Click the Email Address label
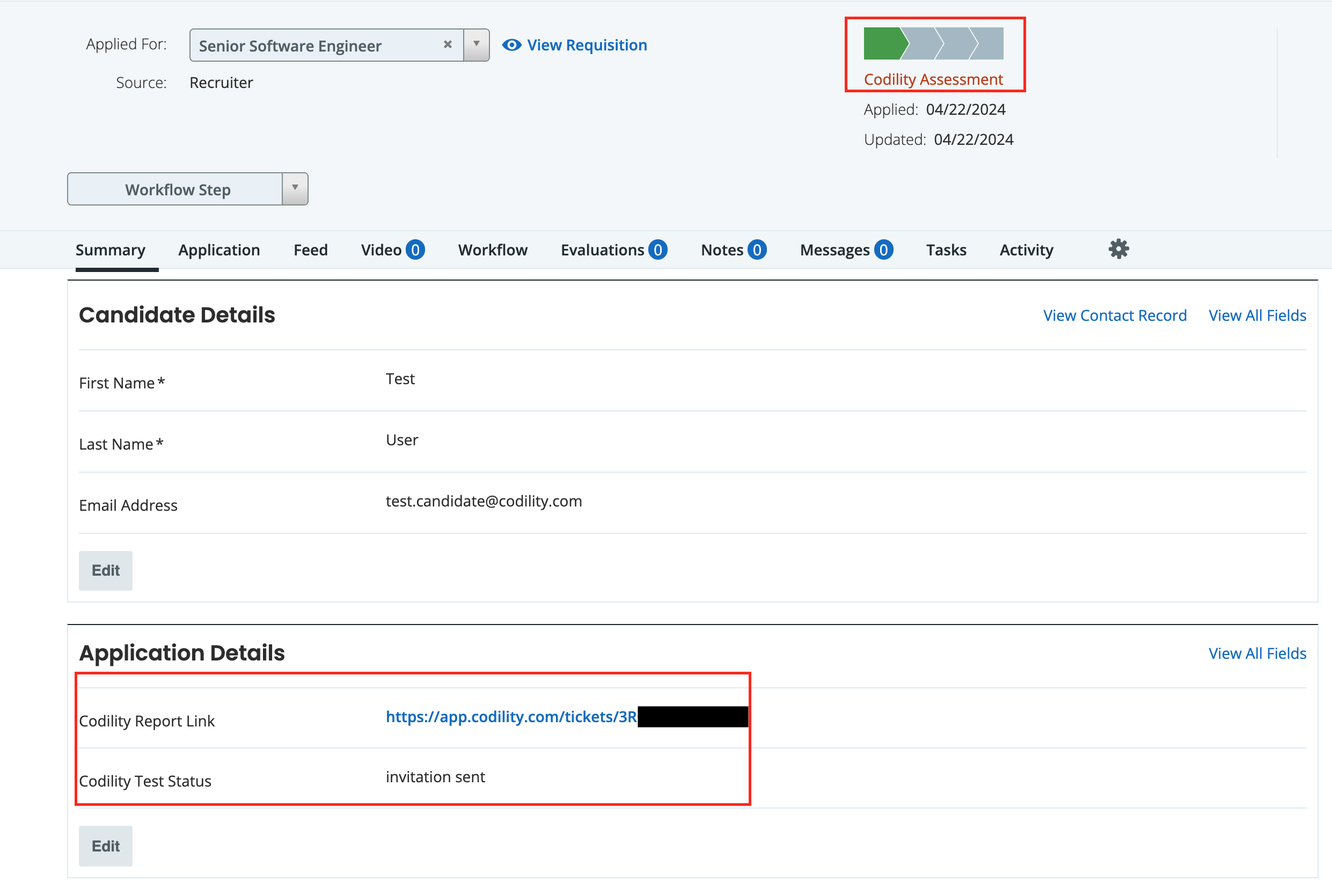 129,505
